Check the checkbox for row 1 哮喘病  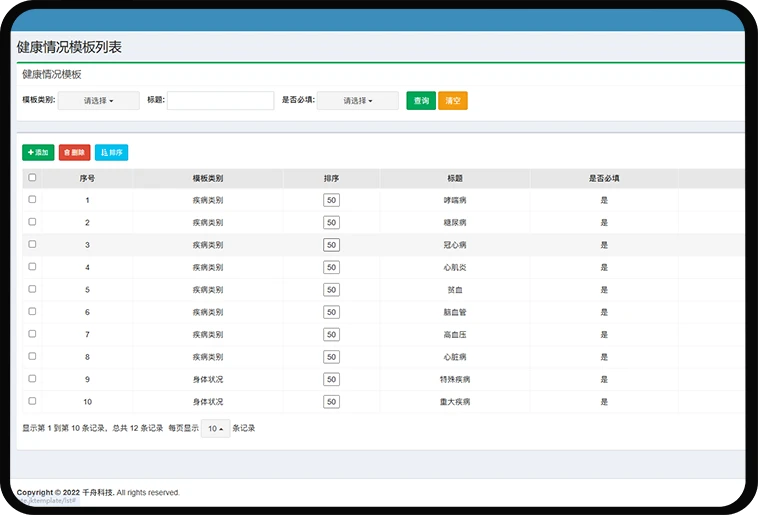(x=32, y=200)
